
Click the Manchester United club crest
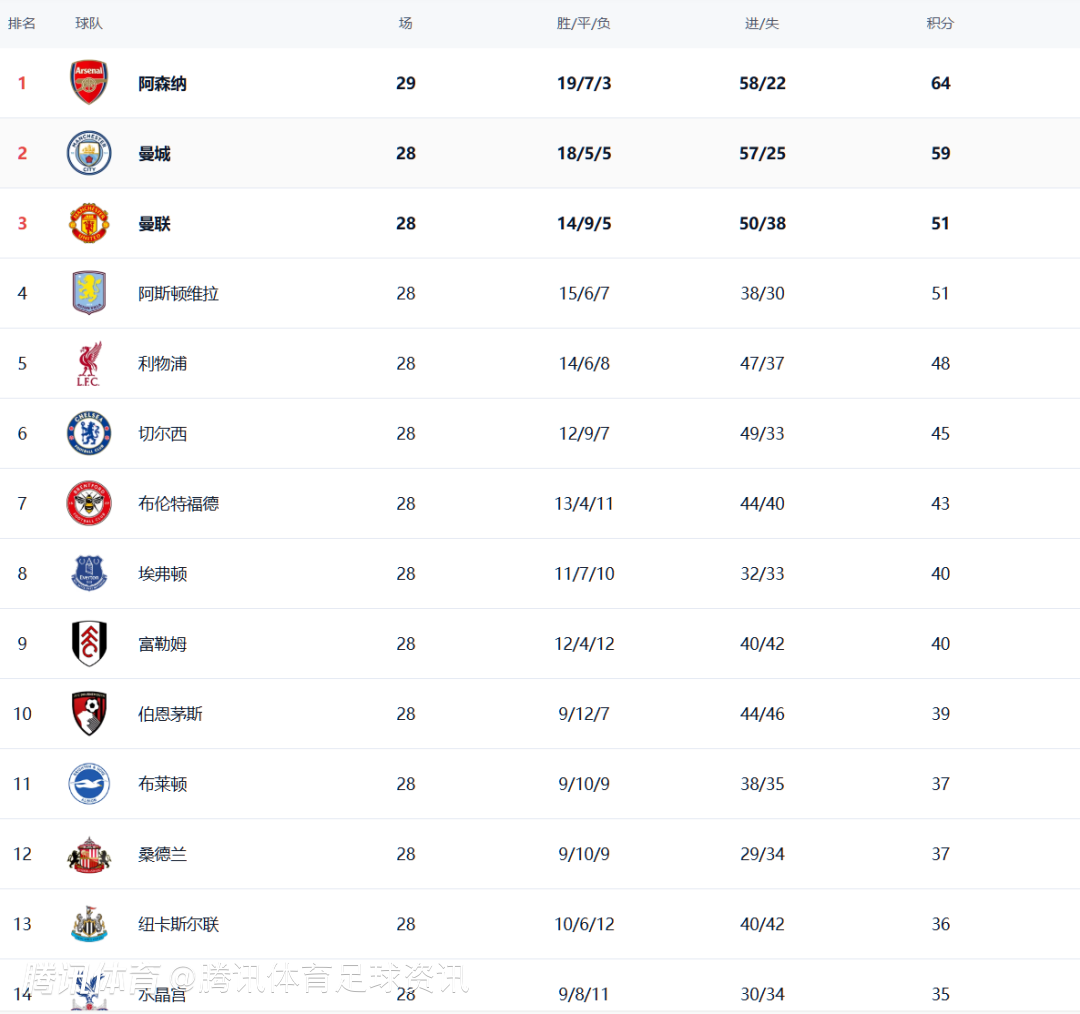(89, 223)
